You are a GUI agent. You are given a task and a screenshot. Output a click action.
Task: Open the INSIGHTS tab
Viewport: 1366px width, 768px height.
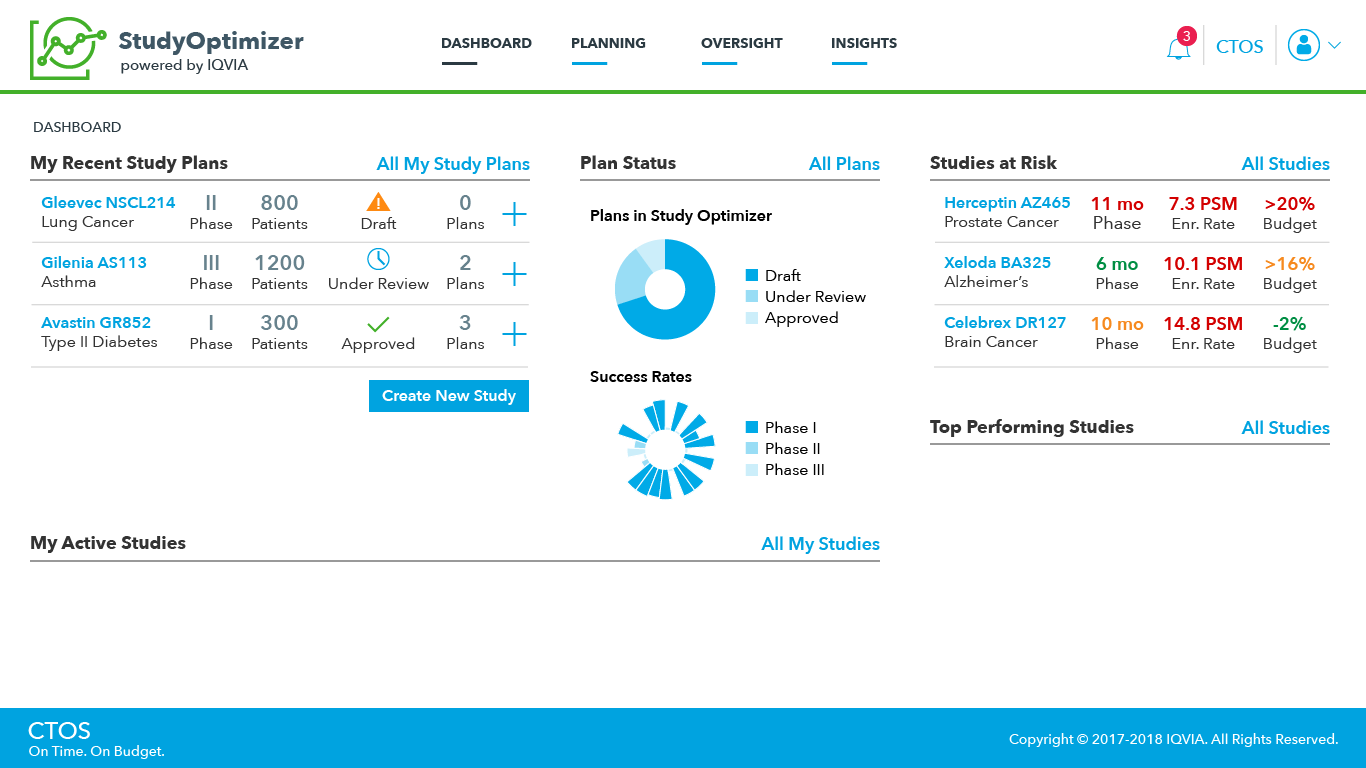(864, 43)
